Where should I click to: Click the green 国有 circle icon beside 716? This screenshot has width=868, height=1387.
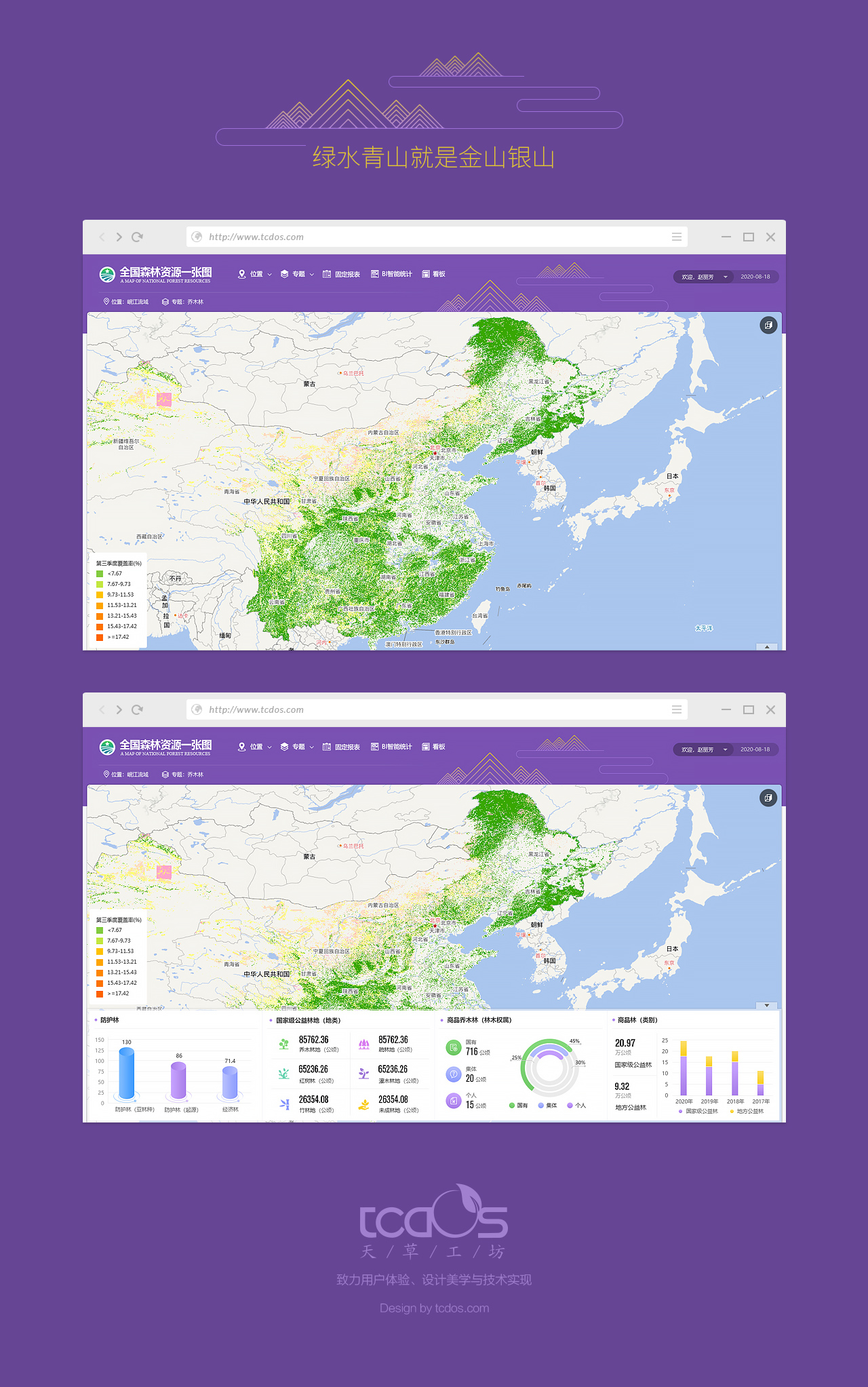coord(454,1048)
